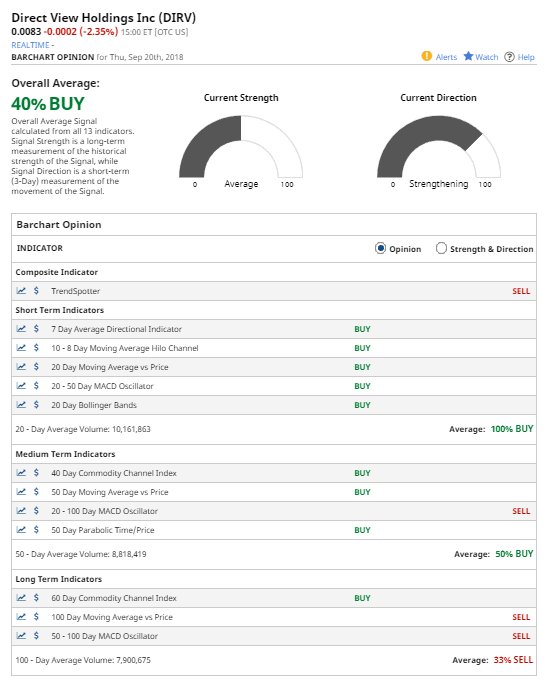Select the Strength & Direction radio button
The image size is (546, 686).
coord(441,248)
